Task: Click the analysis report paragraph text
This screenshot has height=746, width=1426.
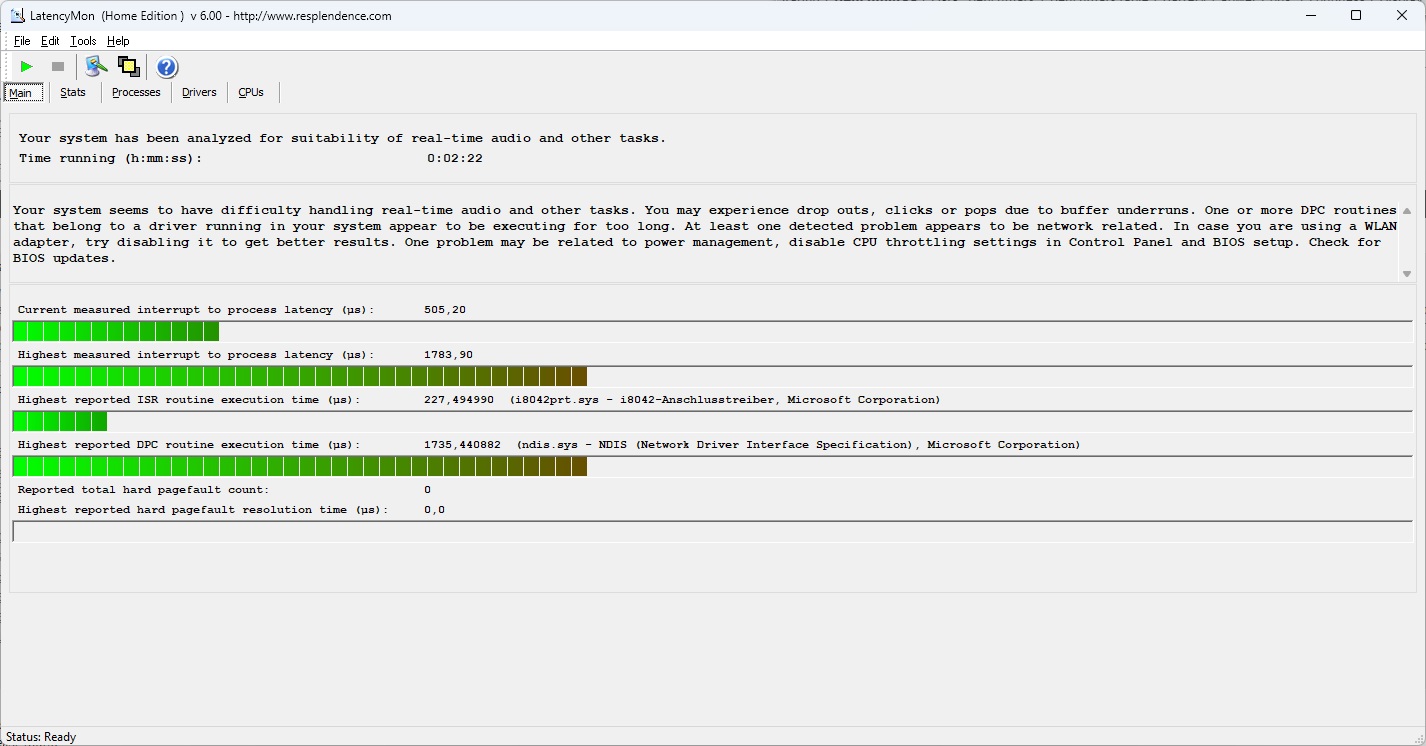Action: [x=704, y=234]
